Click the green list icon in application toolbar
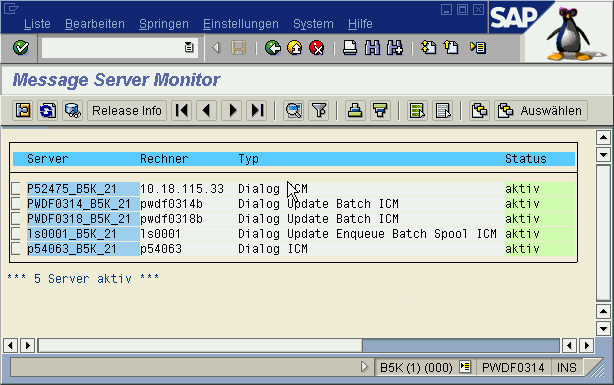This screenshot has width=614, height=385. click(417, 110)
